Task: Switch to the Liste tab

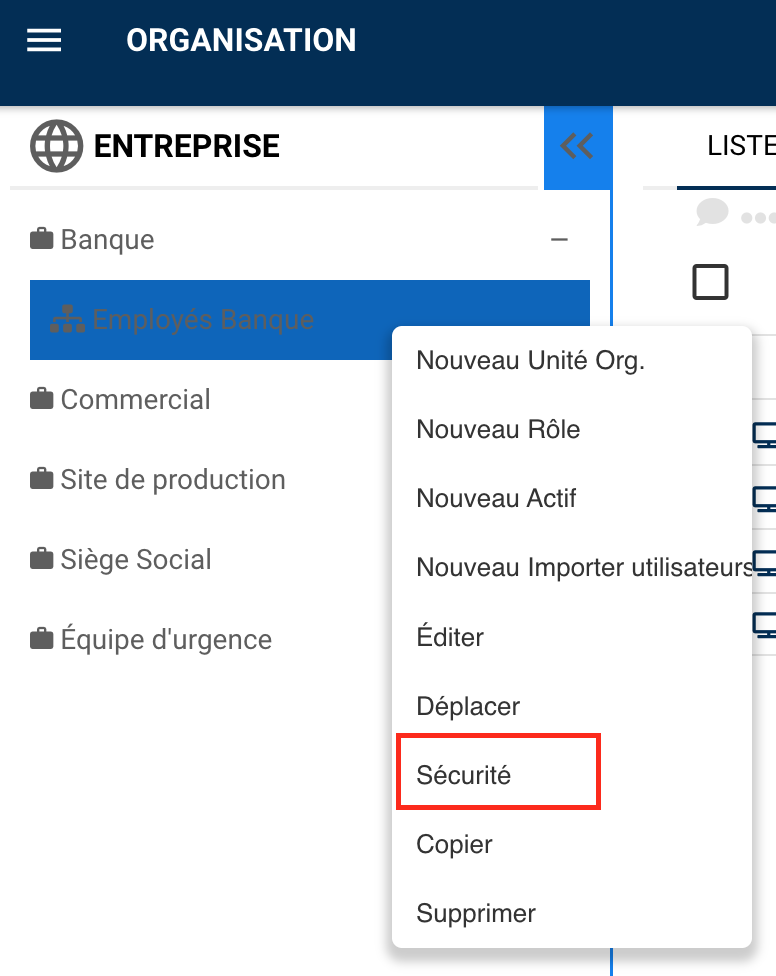Action: tap(740, 146)
